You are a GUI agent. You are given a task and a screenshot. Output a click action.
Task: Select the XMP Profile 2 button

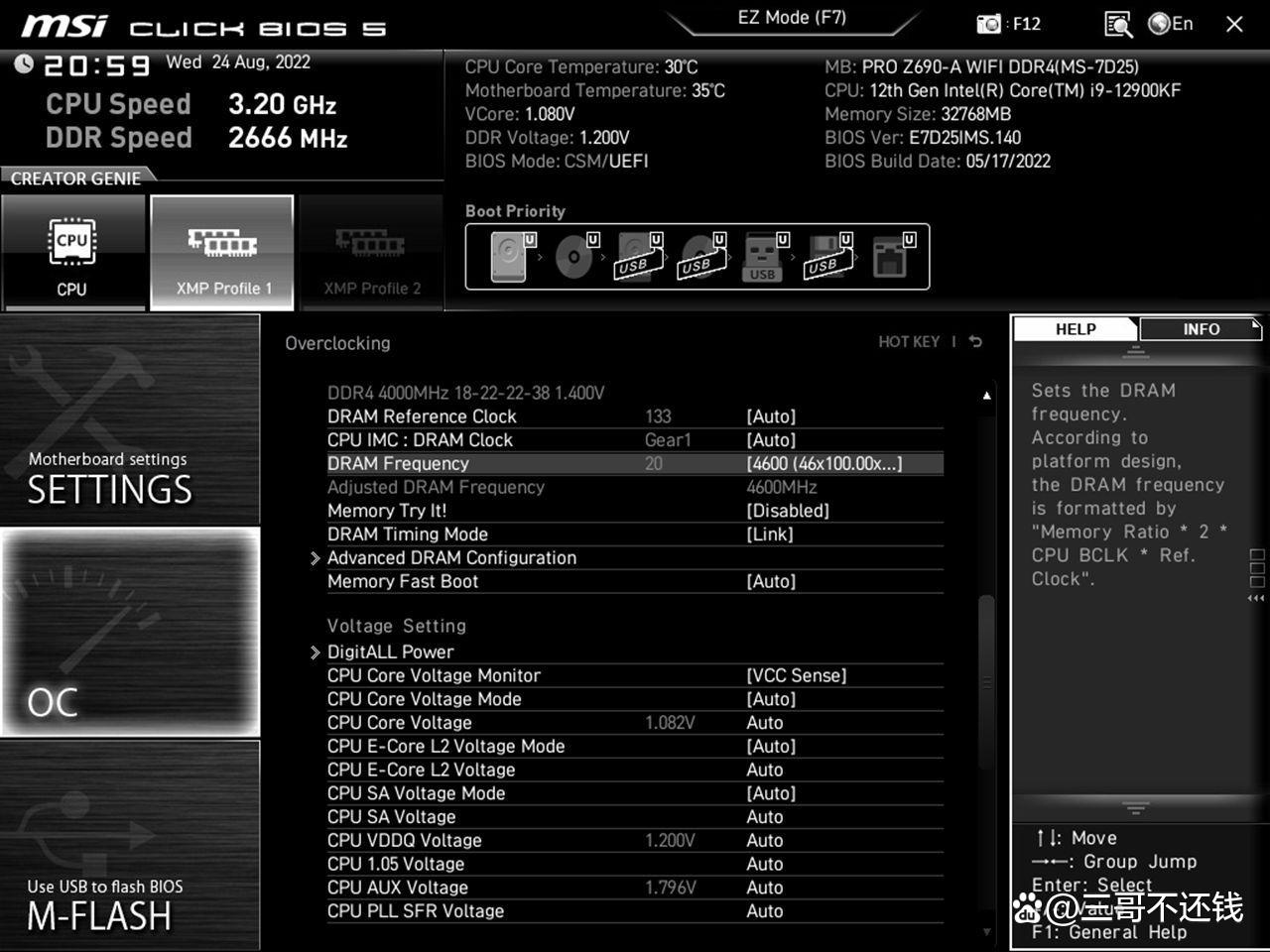(x=372, y=253)
